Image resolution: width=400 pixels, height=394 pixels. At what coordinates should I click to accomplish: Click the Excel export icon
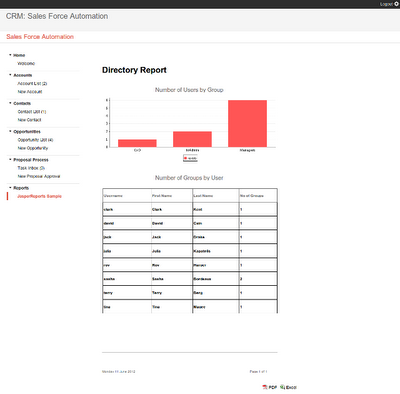[x=282, y=387]
